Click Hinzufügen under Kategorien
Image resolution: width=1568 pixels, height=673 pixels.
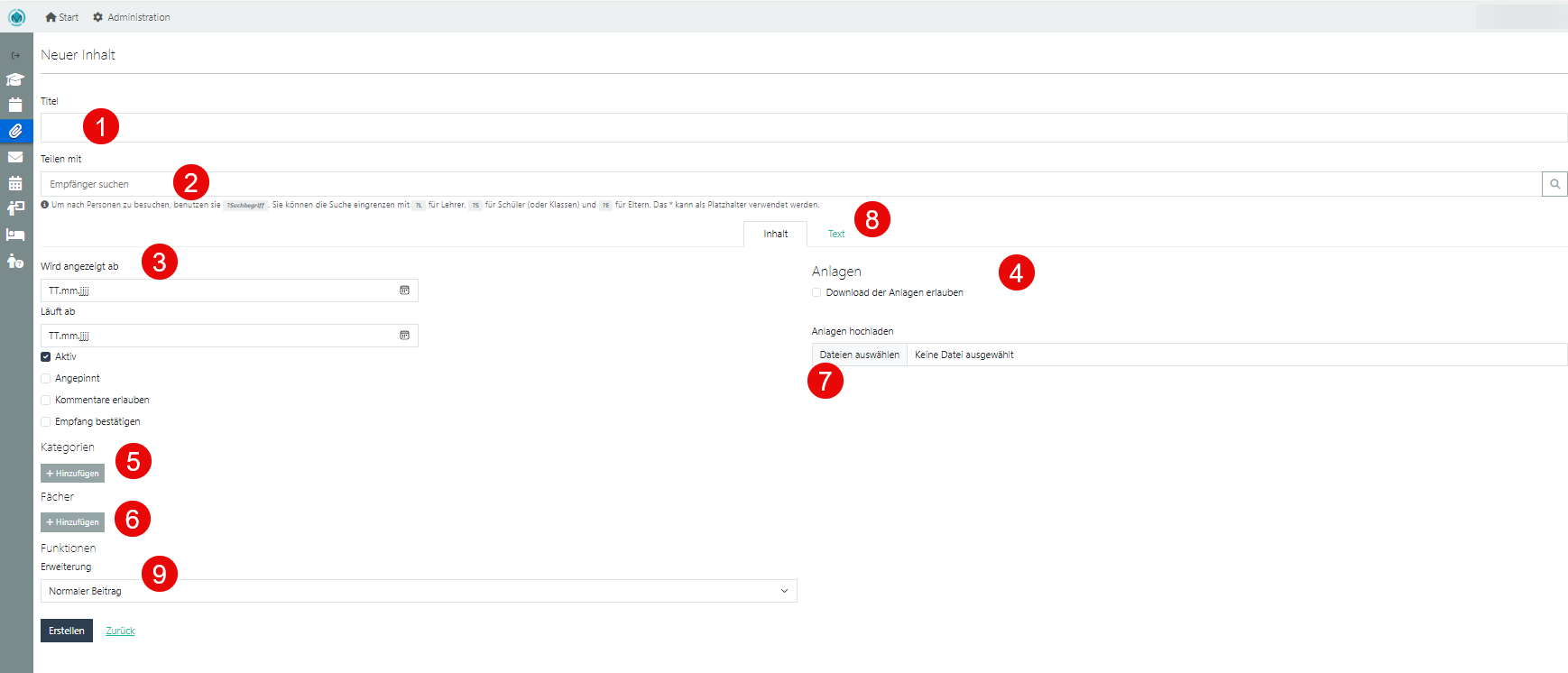click(72, 474)
